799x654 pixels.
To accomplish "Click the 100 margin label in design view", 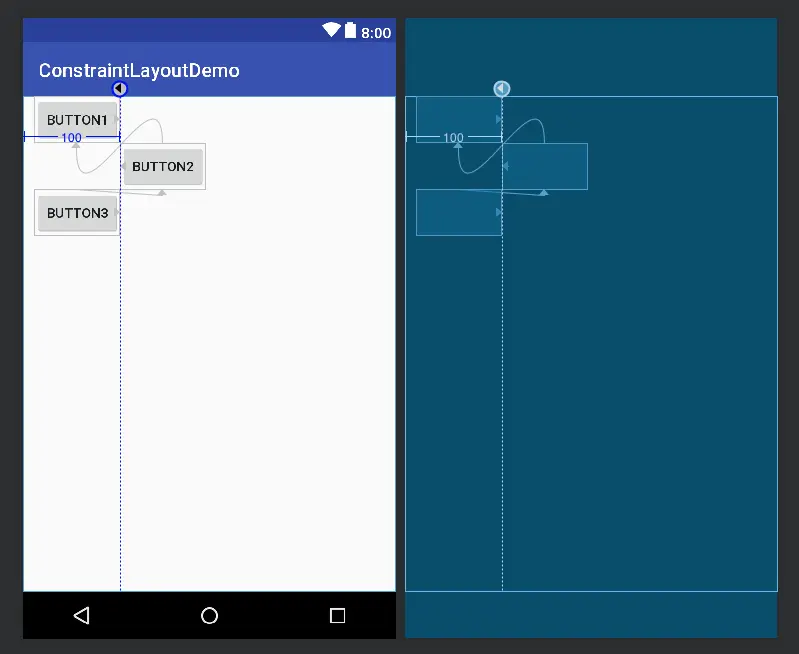I will click(71, 138).
